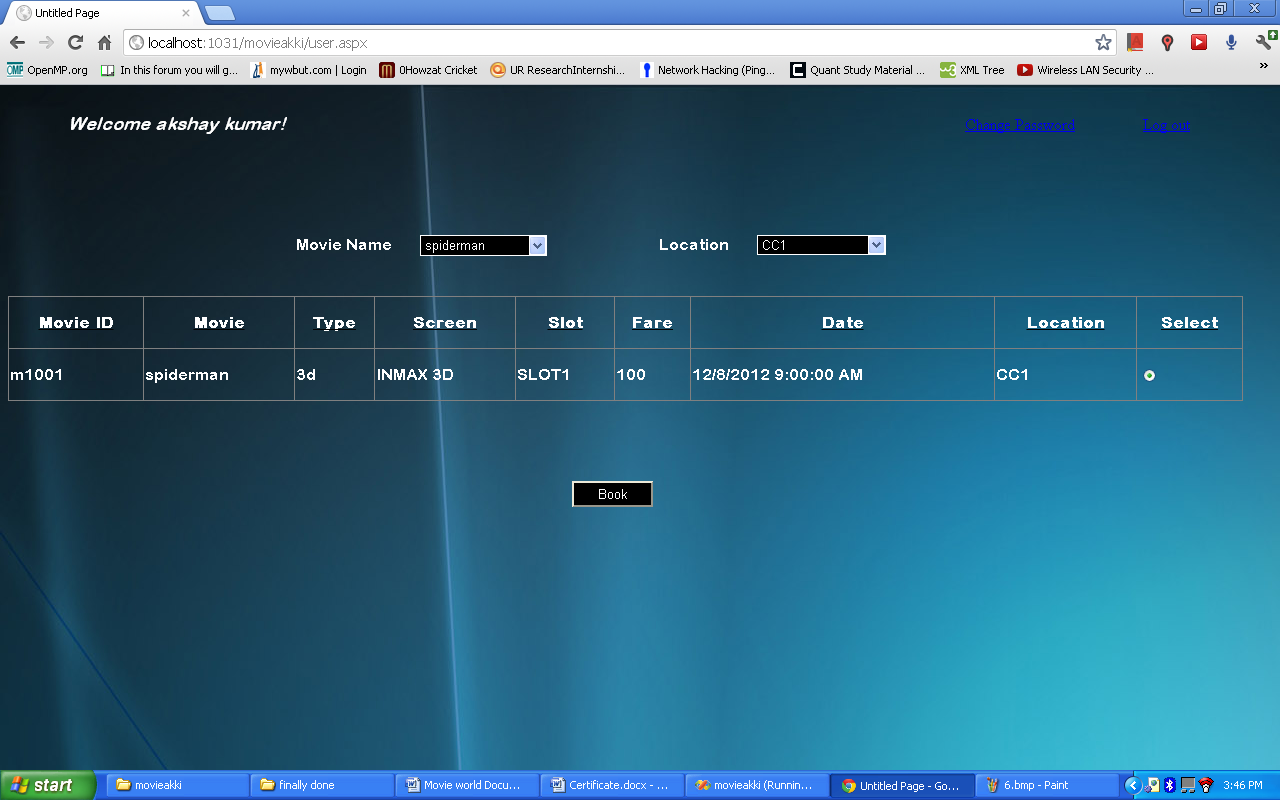Viewport: 1280px width, 800px height.
Task: Click the Change Password link
Action: tap(1020, 125)
